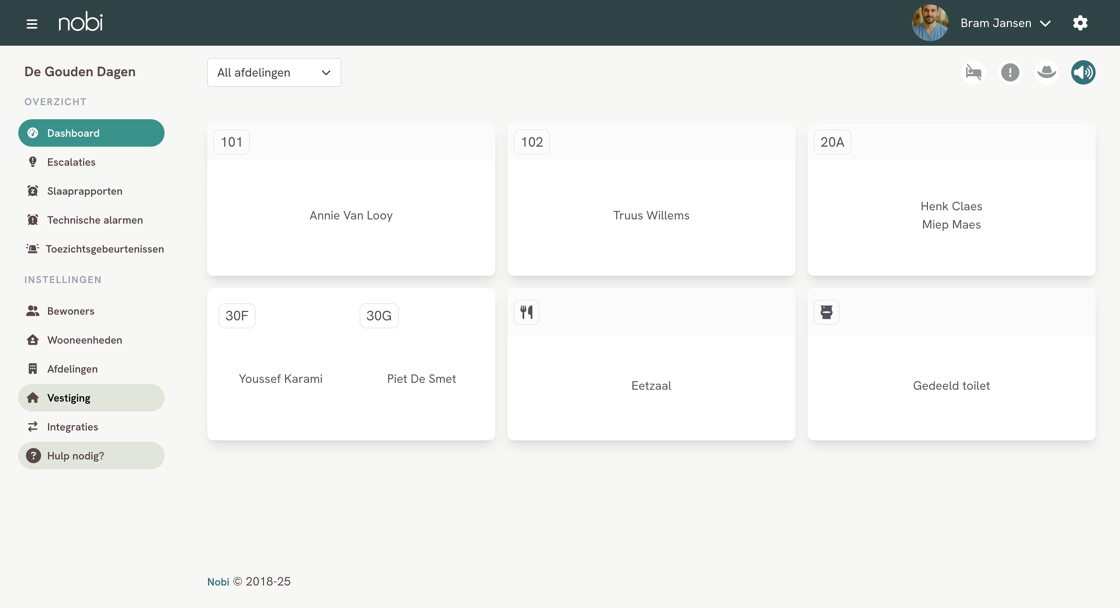Viewport: 1120px width, 608px height.
Task: Click the hat icon in toolbar
Action: coord(1046,72)
